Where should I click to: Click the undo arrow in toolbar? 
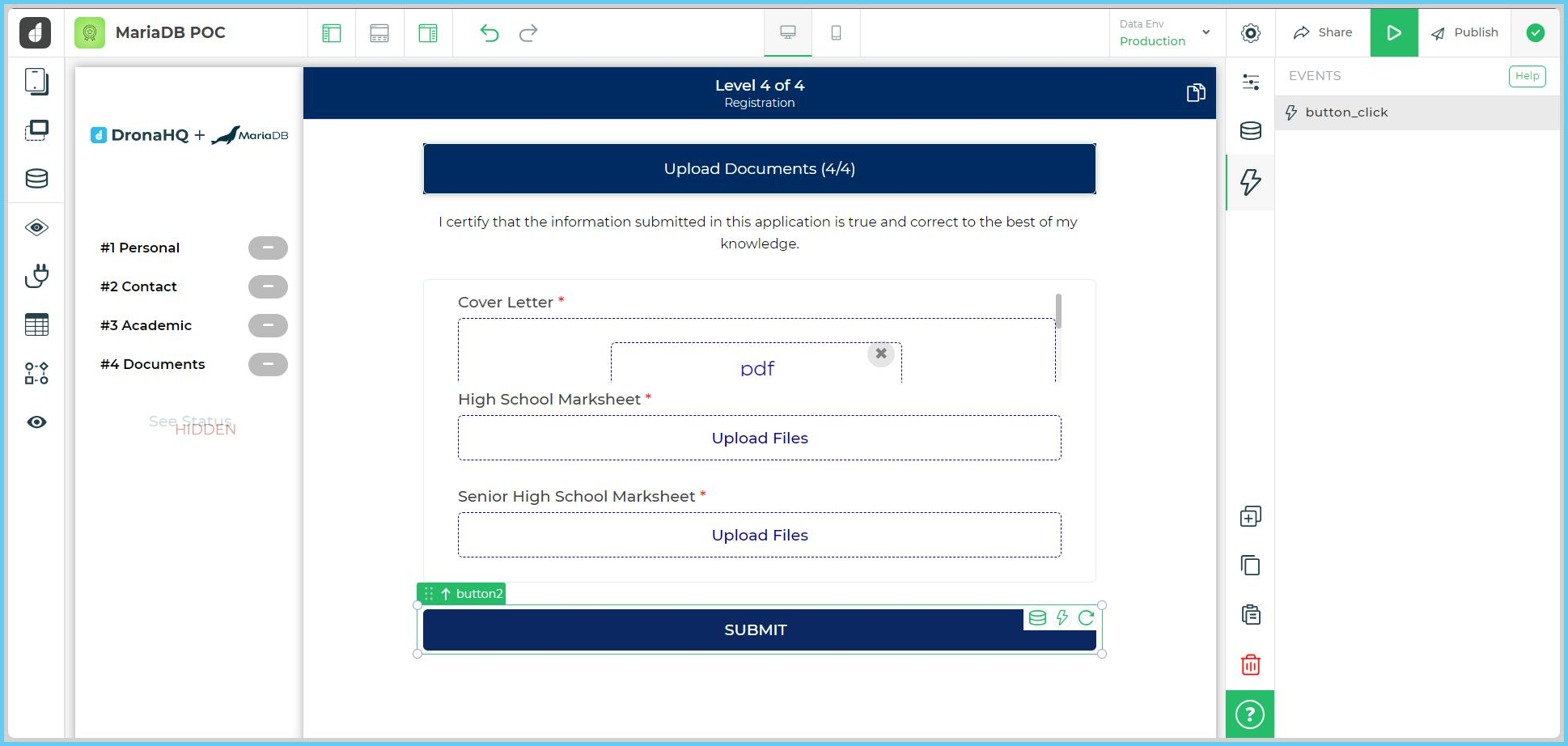pos(489,33)
